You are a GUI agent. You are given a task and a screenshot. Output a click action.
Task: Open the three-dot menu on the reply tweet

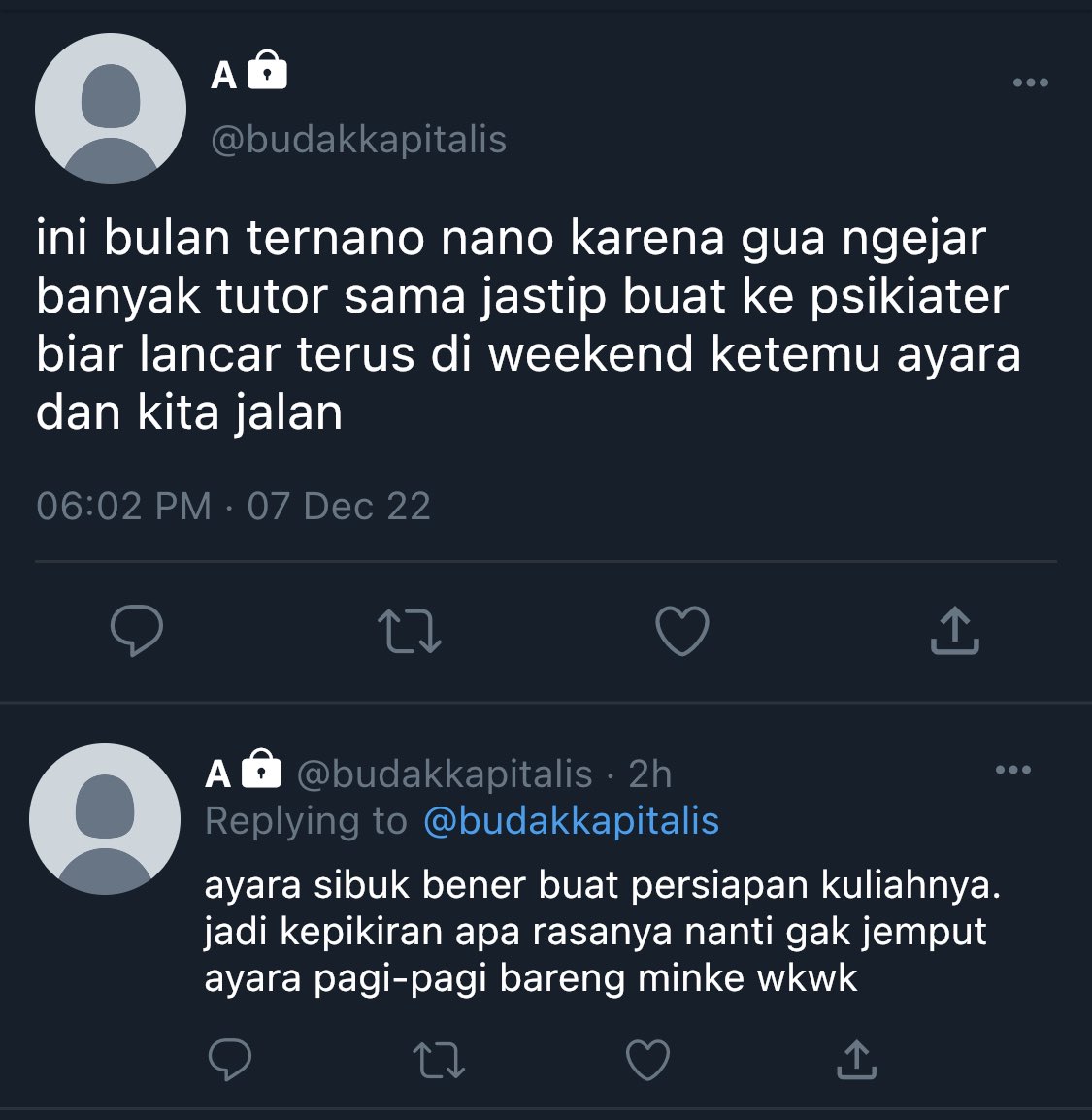(x=1012, y=770)
